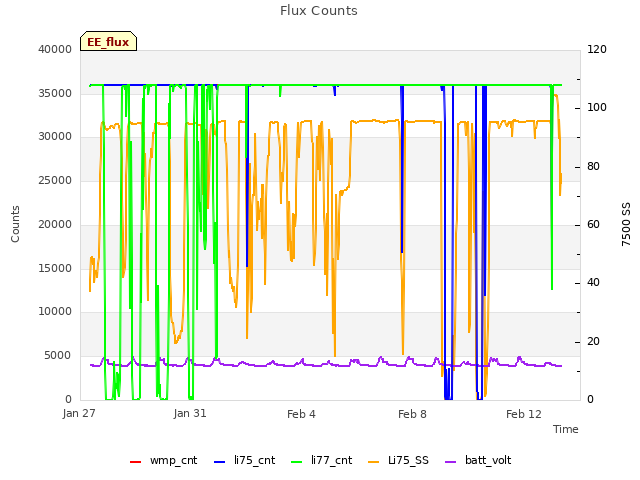Click the Feb 4 x-axis label
Screen dimensions: 640x480
pos(301,414)
